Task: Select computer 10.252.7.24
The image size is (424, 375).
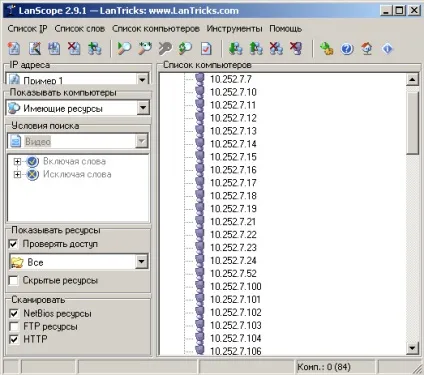Action: point(233,261)
